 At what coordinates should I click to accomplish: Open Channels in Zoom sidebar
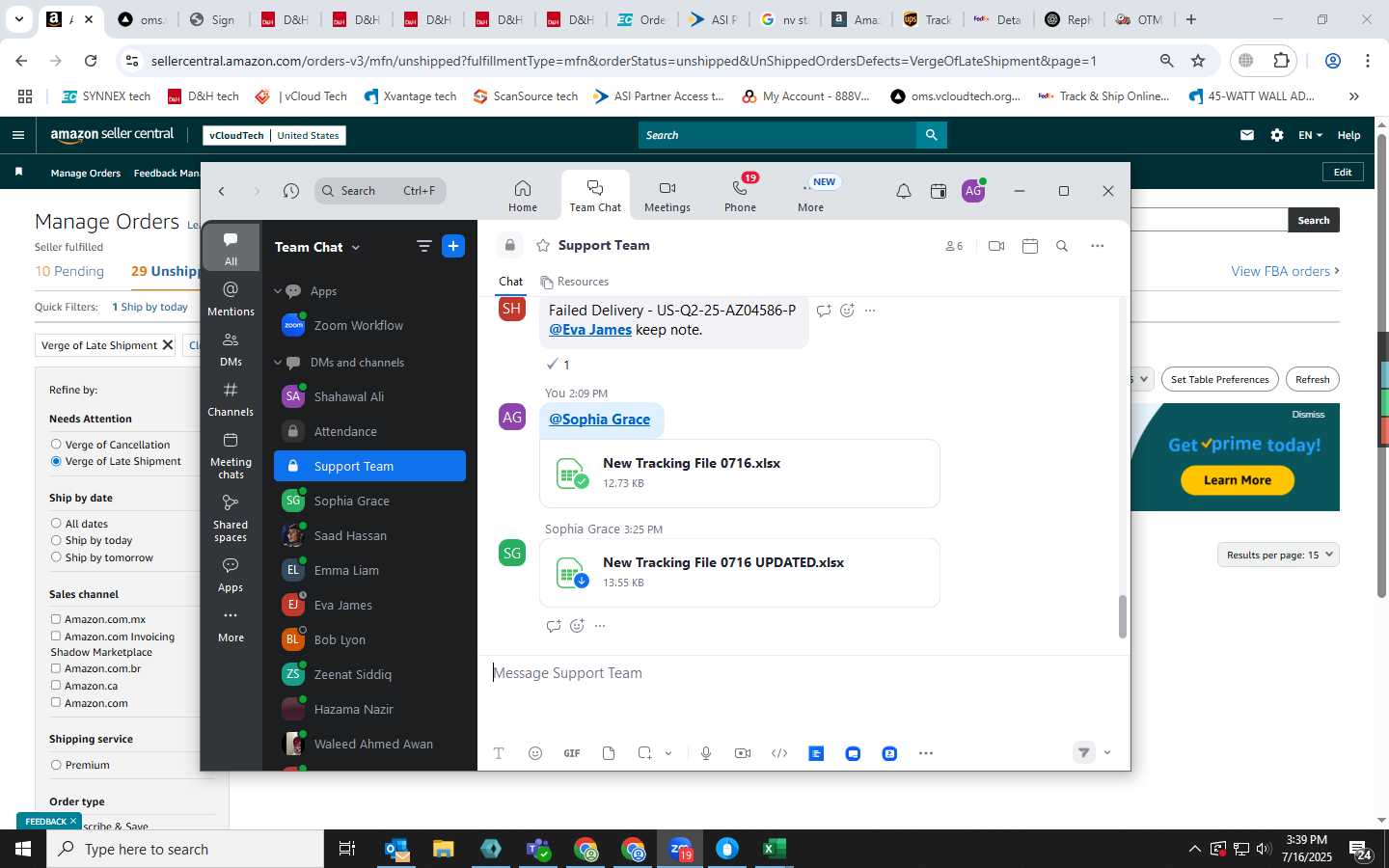coord(231,399)
